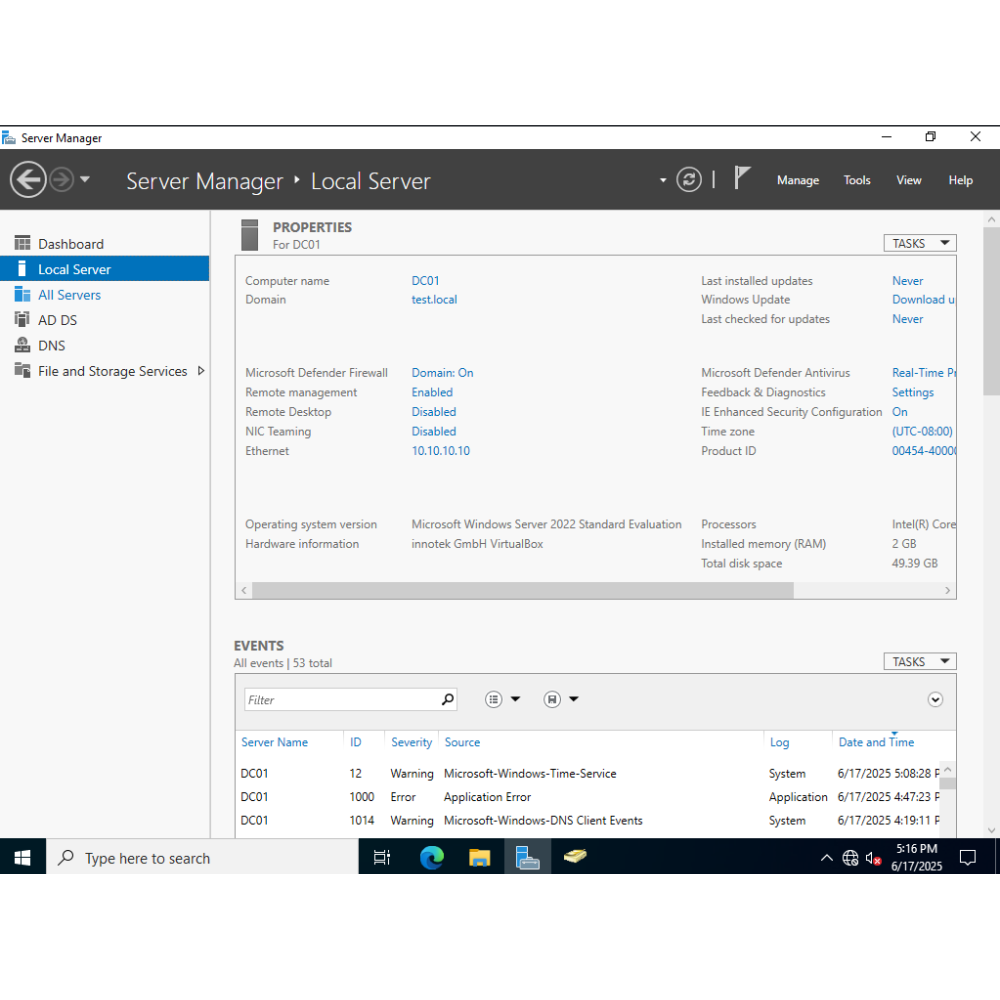This screenshot has width=1000, height=1000.
Task: Click the properties scroll right arrow
Action: coord(947,591)
